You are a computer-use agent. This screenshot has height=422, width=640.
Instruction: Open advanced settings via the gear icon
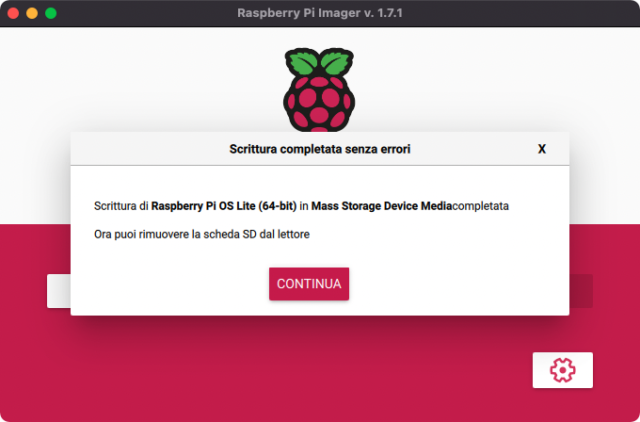tap(562, 370)
